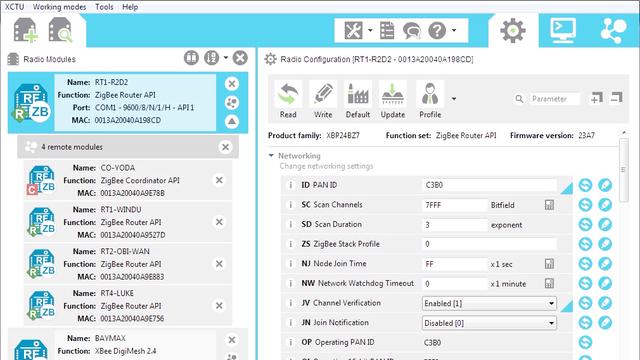
Task: Refresh the ID PAN ID parameter
Action: (x=585, y=185)
